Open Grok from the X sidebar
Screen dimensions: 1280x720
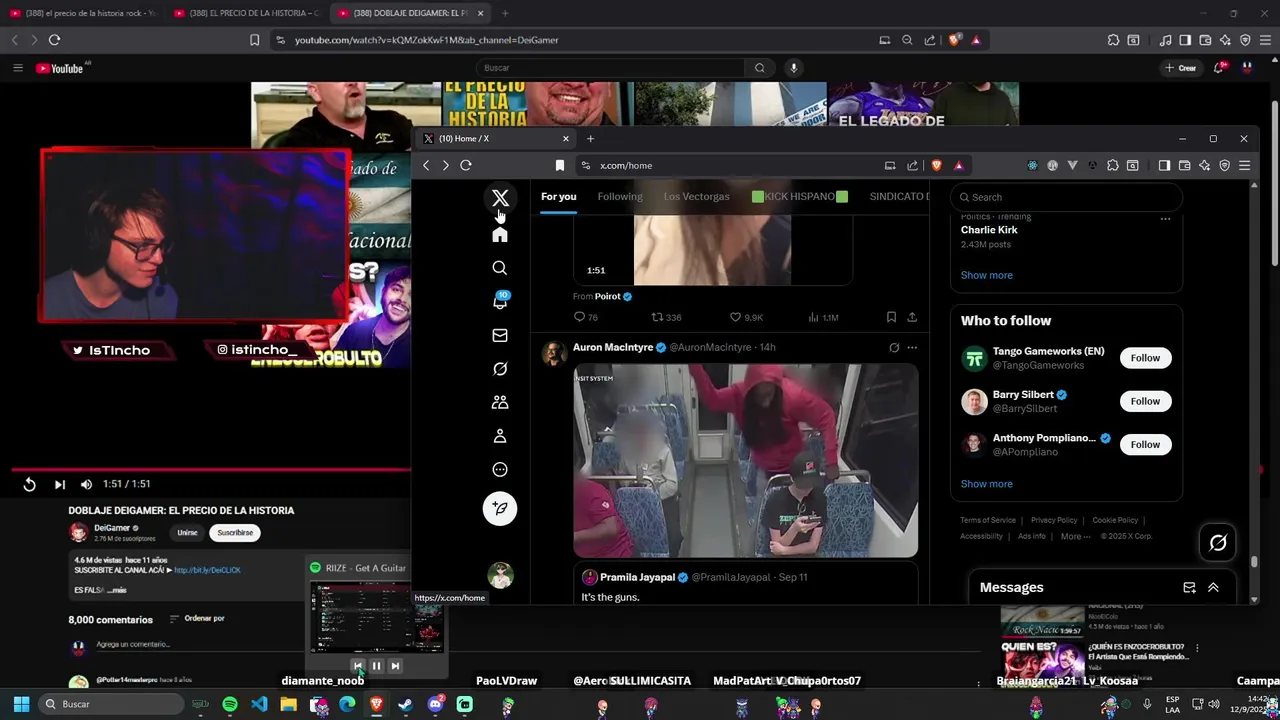tap(500, 369)
